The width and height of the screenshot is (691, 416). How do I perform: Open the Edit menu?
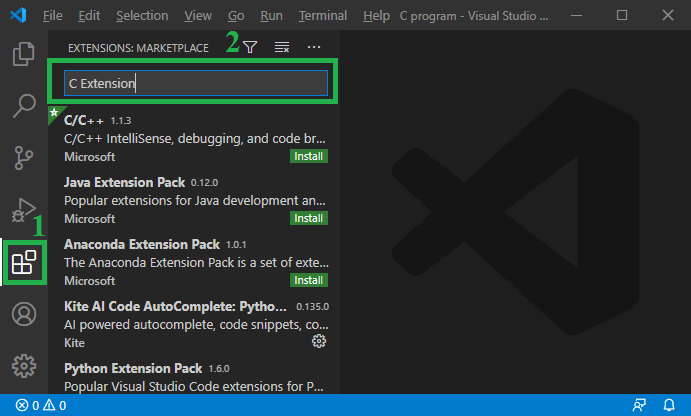click(x=89, y=16)
